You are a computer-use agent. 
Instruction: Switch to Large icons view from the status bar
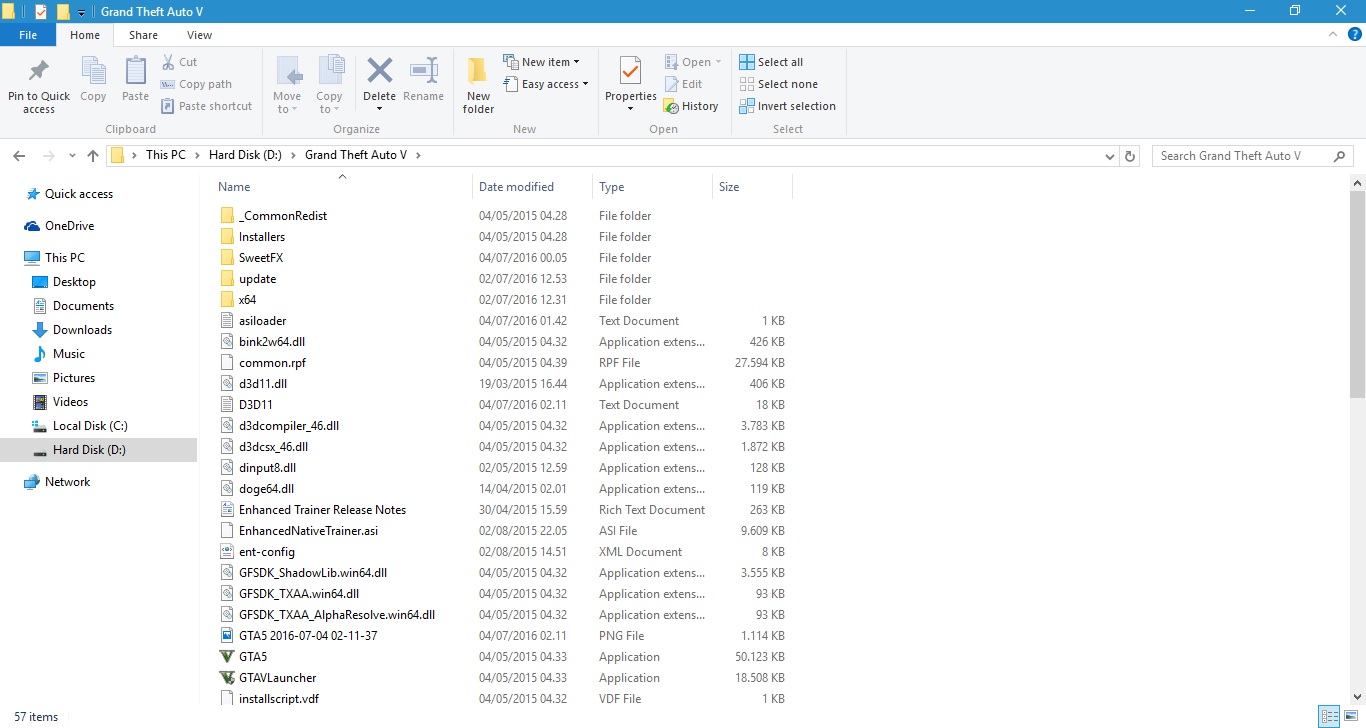coord(1350,716)
